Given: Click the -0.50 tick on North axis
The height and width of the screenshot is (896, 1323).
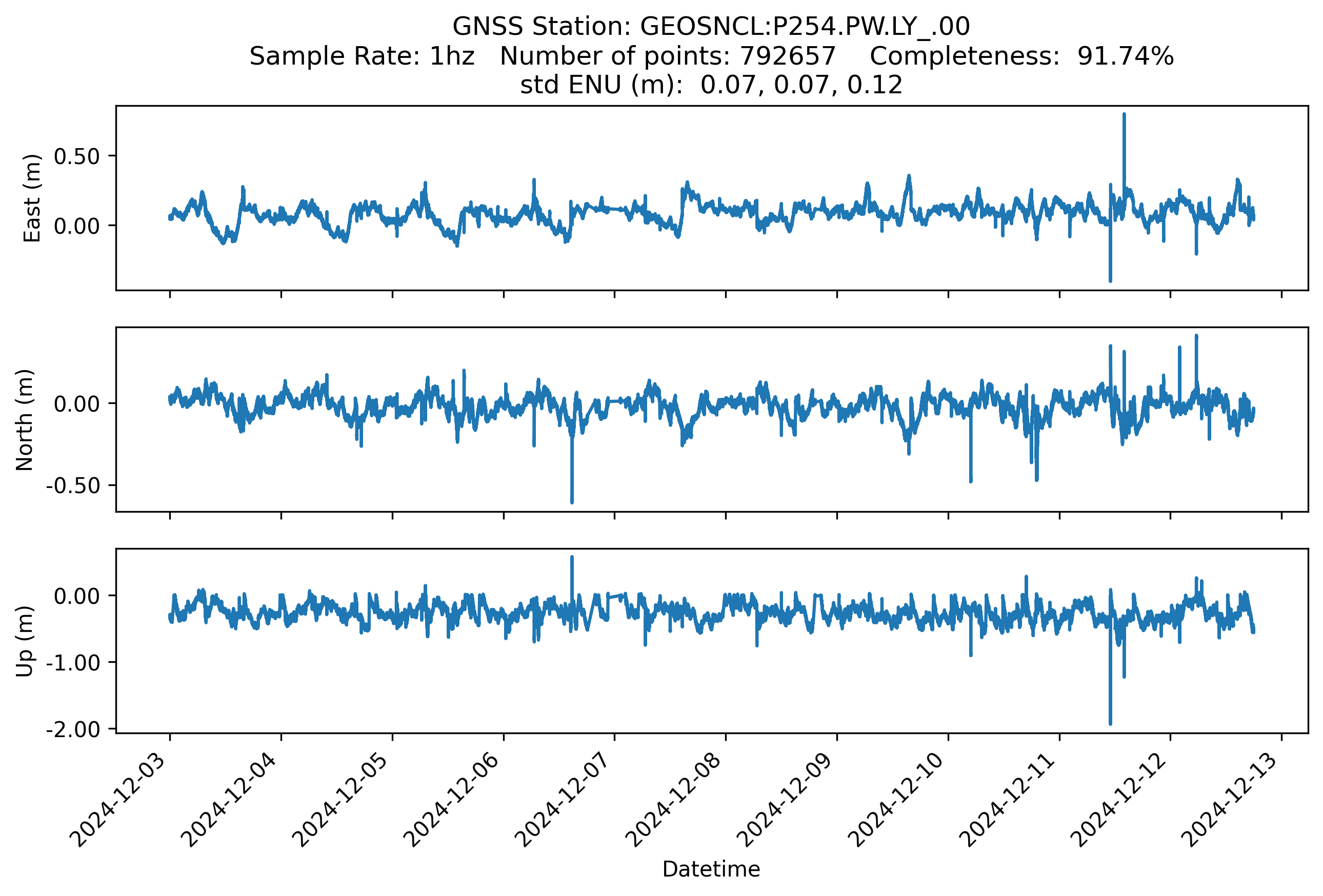Looking at the screenshot, I should pyautogui.click(x=73, y=486).
